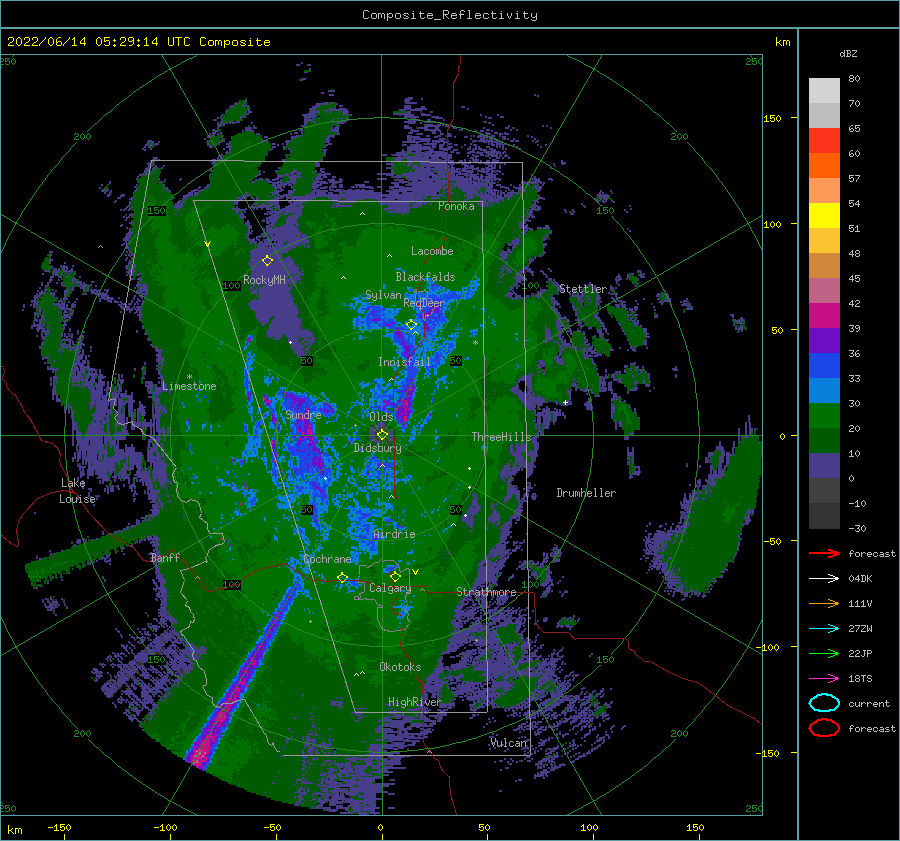Click the yellow diamond marker above RockyMH
Screen dimensions: 900x841
267,261
